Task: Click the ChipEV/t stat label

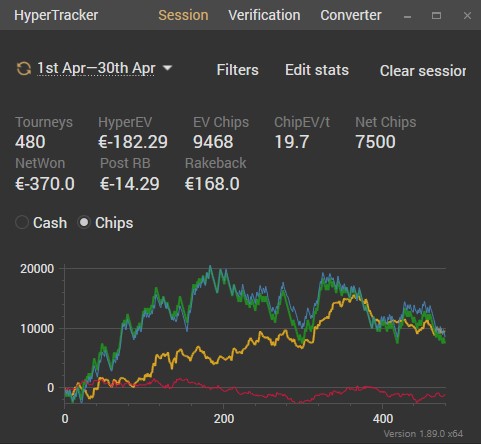Action: click(x=302, y=122)
